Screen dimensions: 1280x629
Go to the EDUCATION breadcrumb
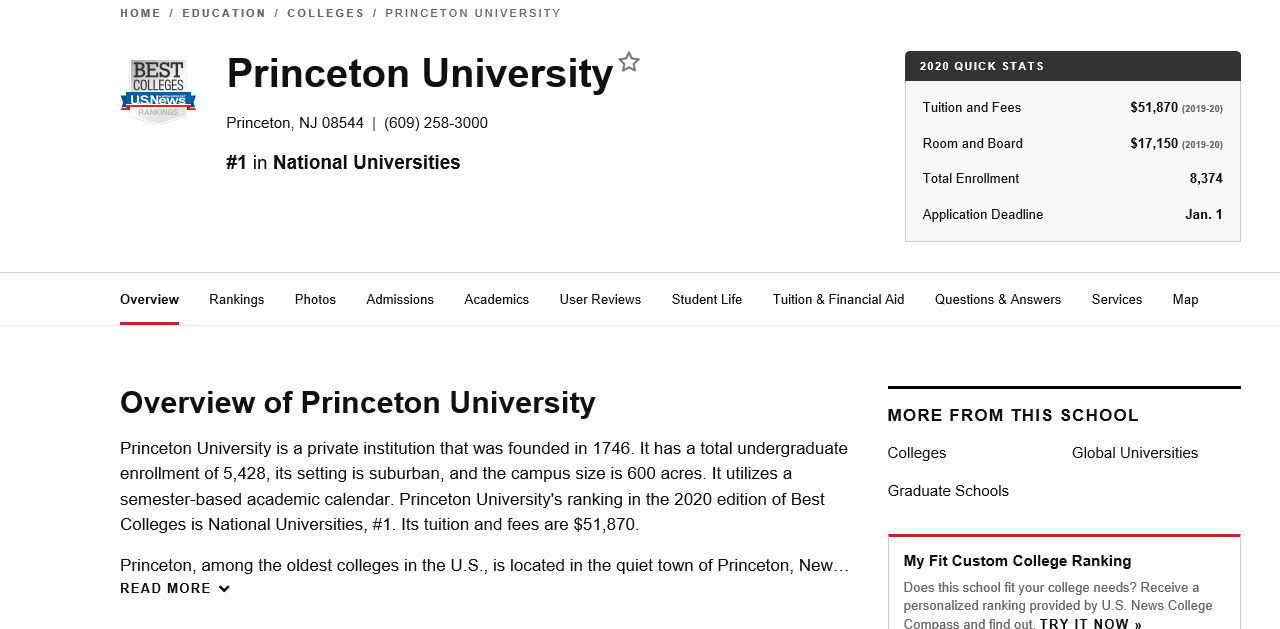[x=224, y=13]
